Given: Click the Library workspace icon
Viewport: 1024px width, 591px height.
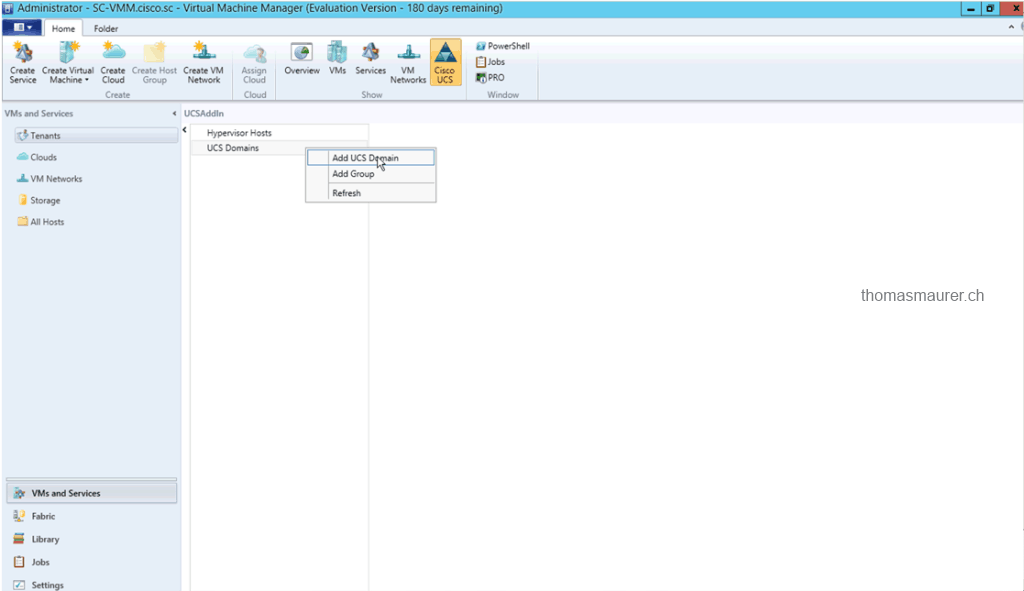Looking at the screenshot, I should click(x=19, y=539).
